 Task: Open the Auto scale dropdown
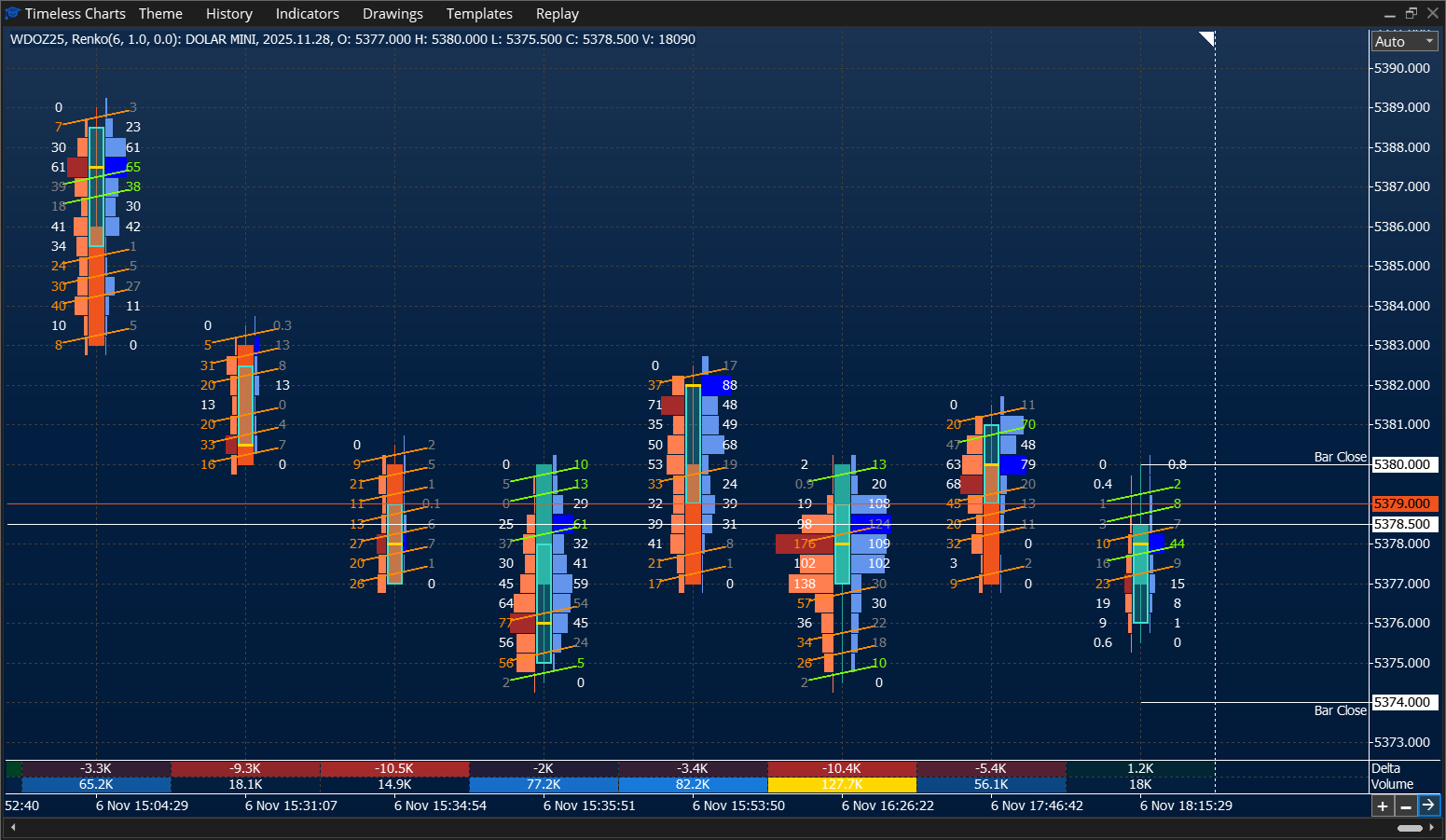[1404, 41]
